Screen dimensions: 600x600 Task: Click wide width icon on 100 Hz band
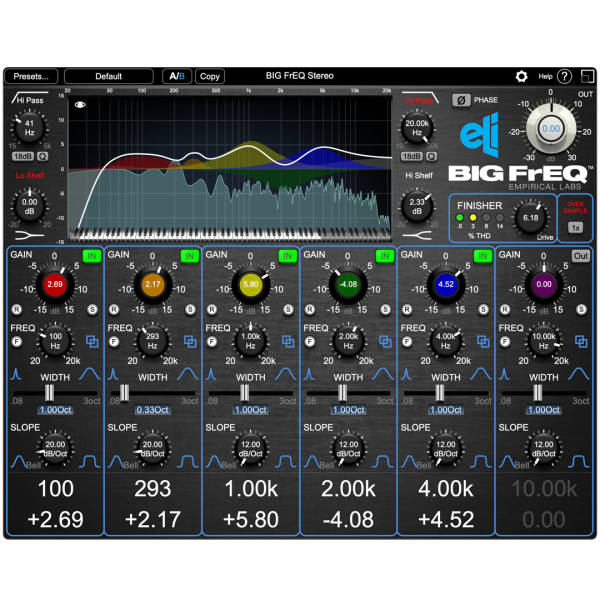pyautogui.click(x=90, y=374)
